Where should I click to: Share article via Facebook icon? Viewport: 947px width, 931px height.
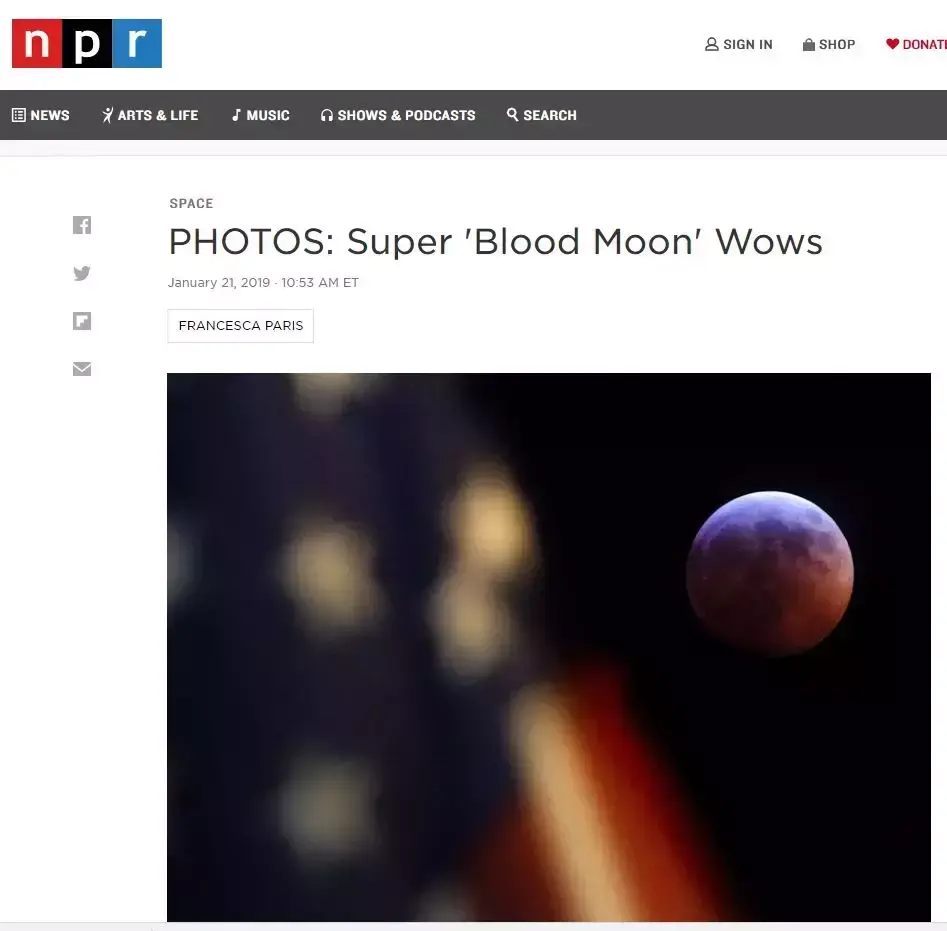[x=82, y=225]
